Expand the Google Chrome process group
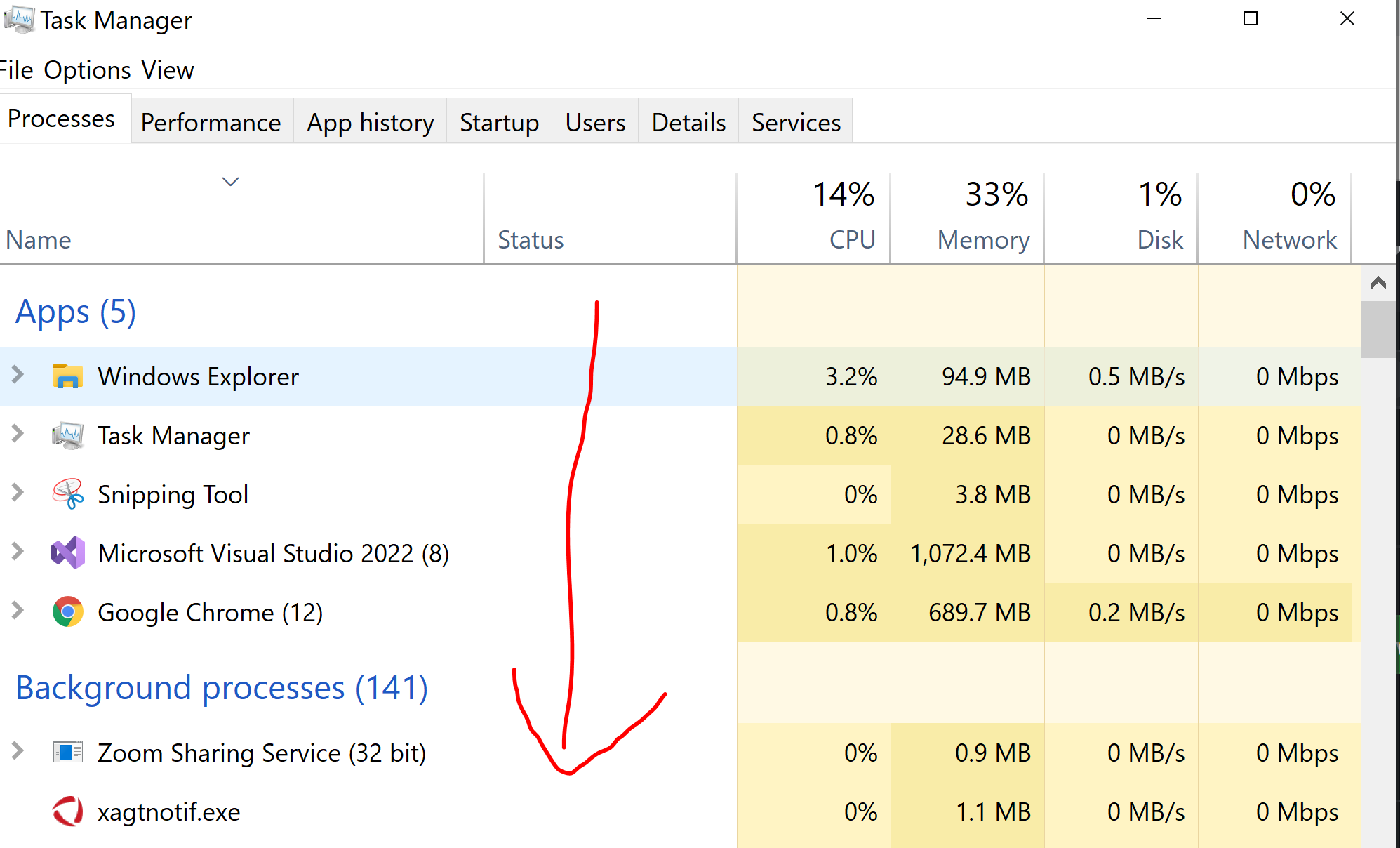Viewport: 1400px width, 848px height. click(x=18, y=611)
